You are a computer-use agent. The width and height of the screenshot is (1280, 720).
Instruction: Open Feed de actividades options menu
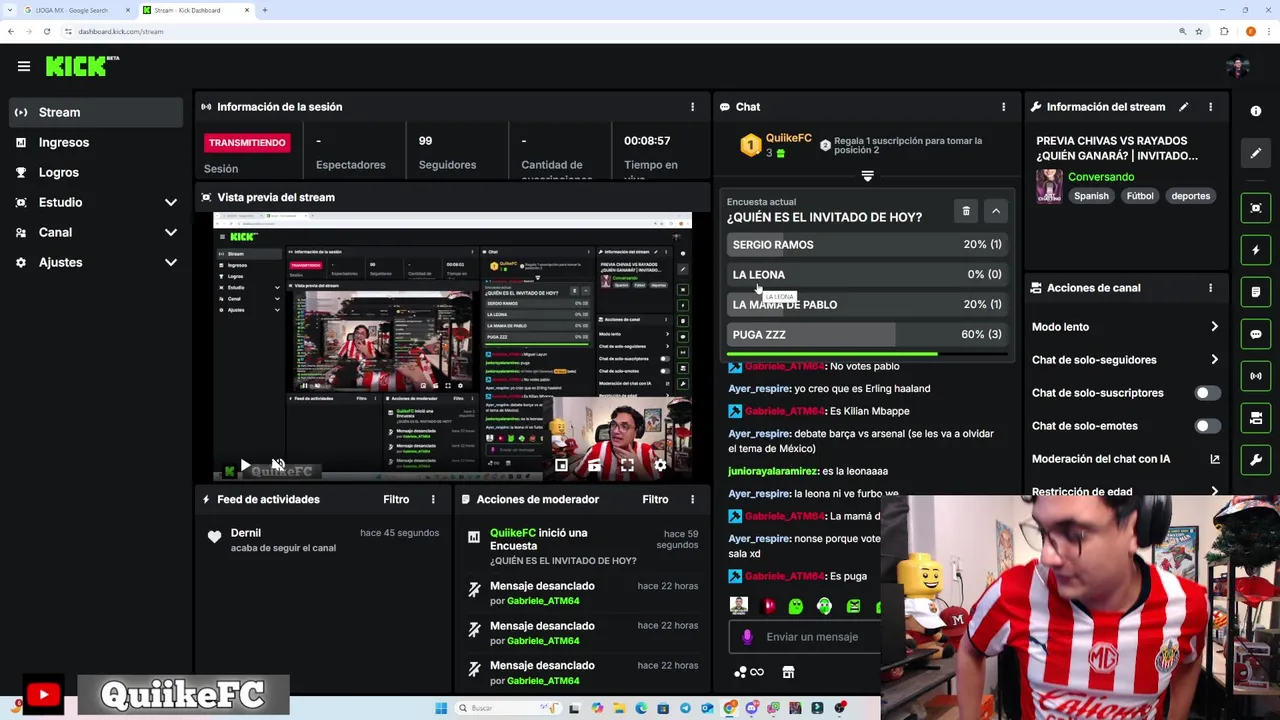[x=433, y=499]
